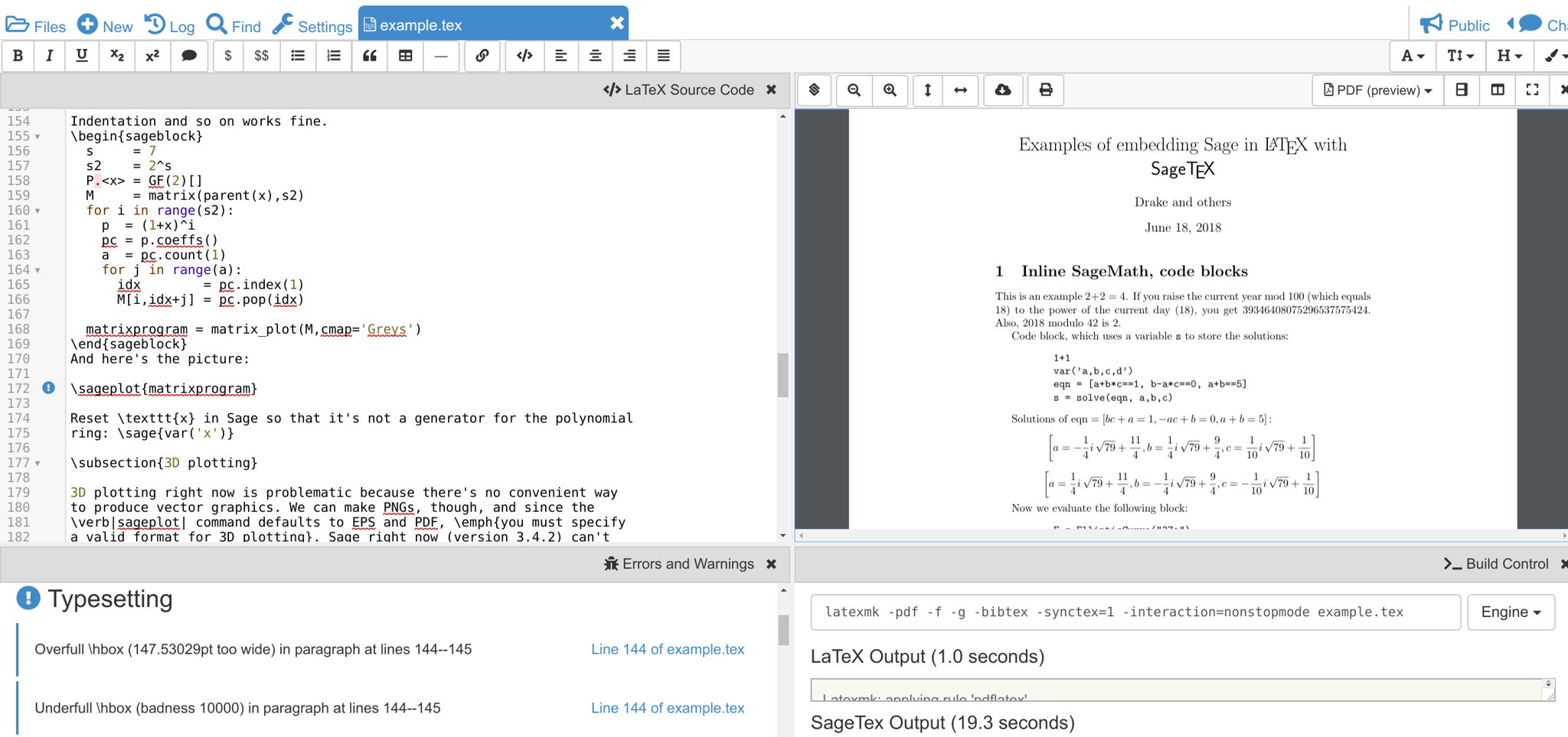Open Line 144 link for Underfull hbox
This screenshot has width=1568, height=737.
[668, 708]
